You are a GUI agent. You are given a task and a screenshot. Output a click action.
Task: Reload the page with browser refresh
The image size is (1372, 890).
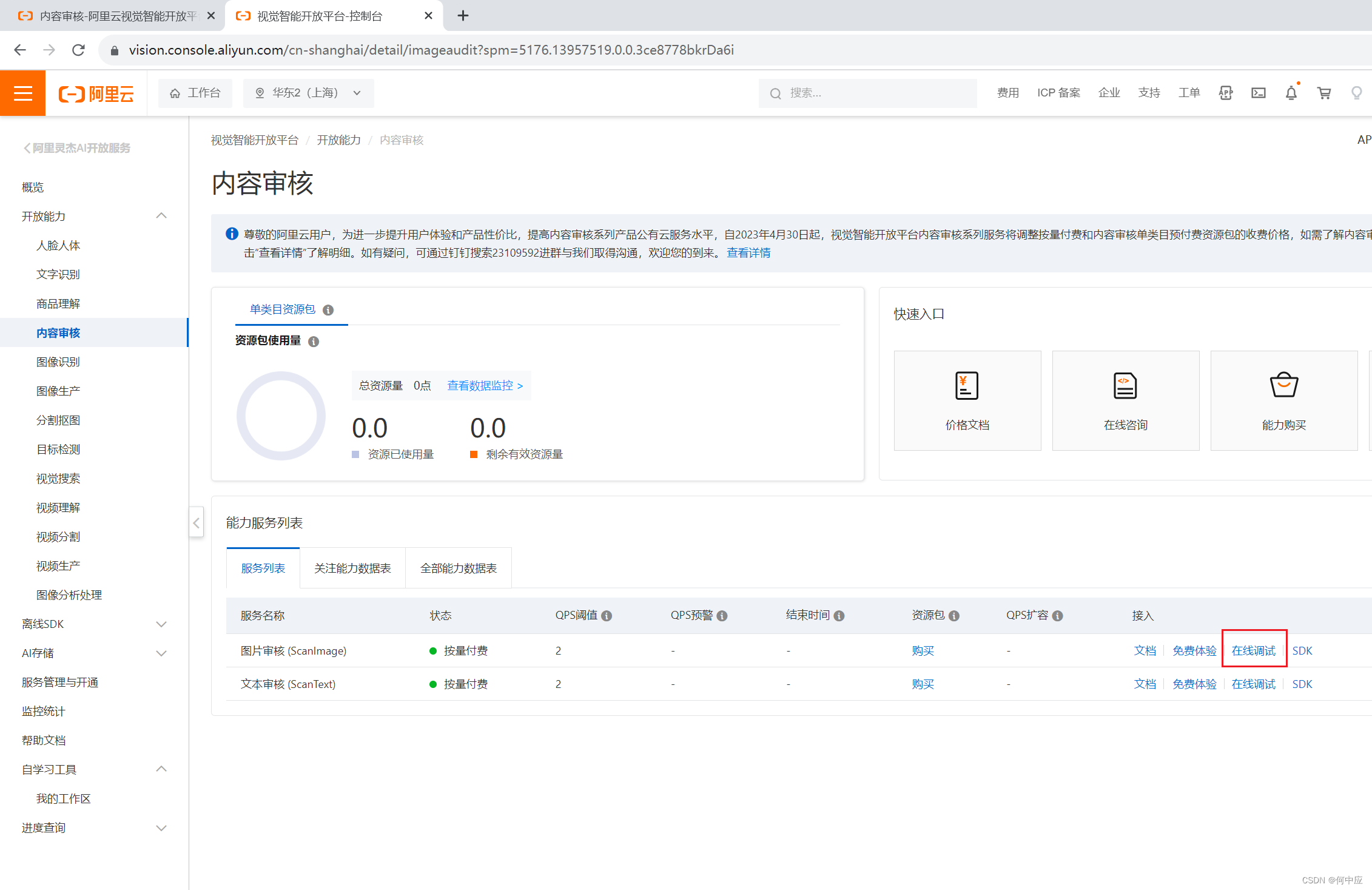(x=78, y=50)
